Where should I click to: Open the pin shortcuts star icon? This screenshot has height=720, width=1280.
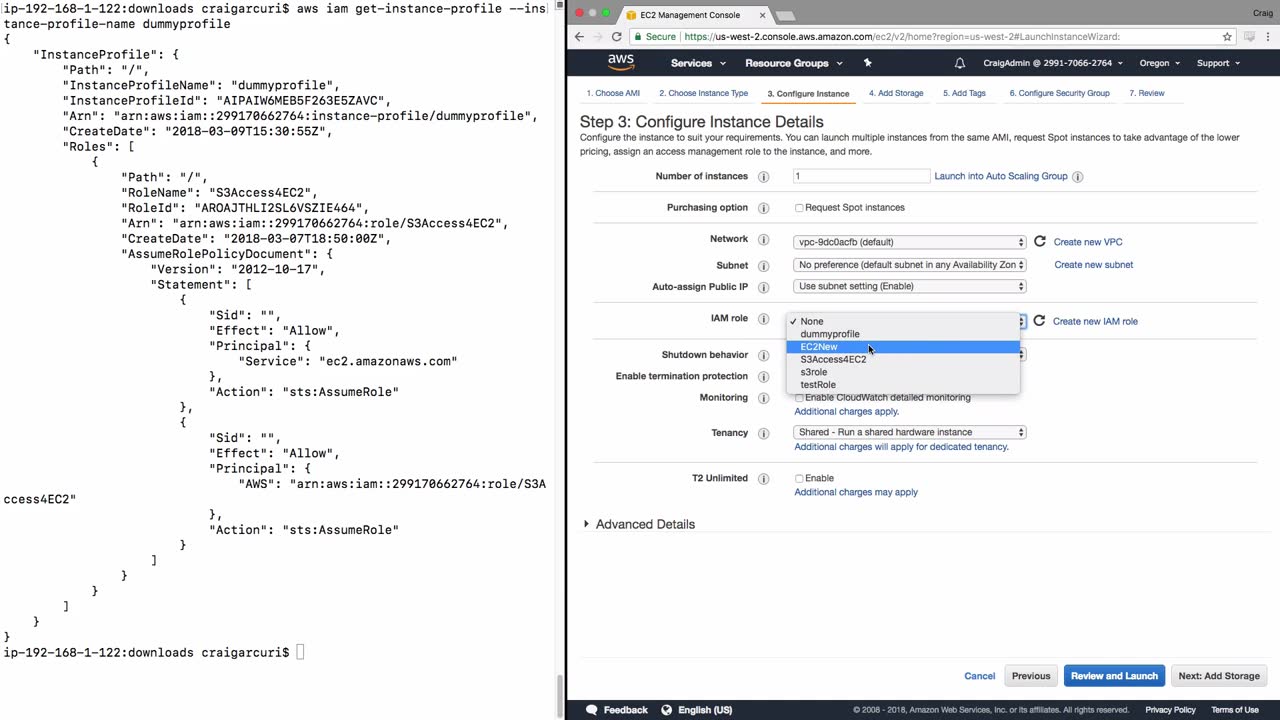(867, 63)
